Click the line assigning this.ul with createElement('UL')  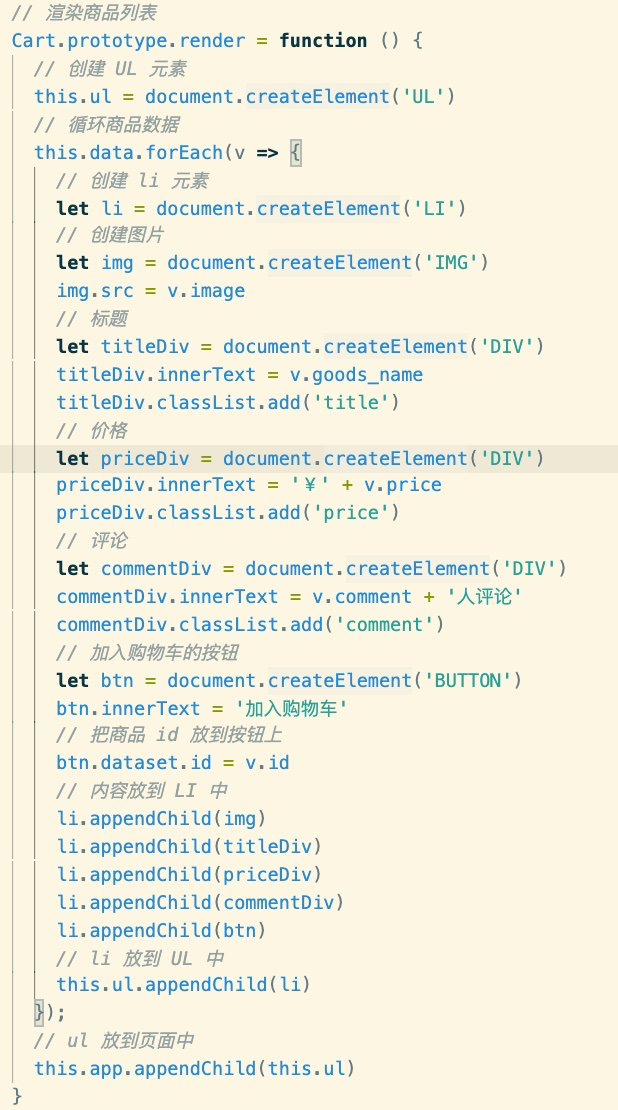(x=245, y=96)
